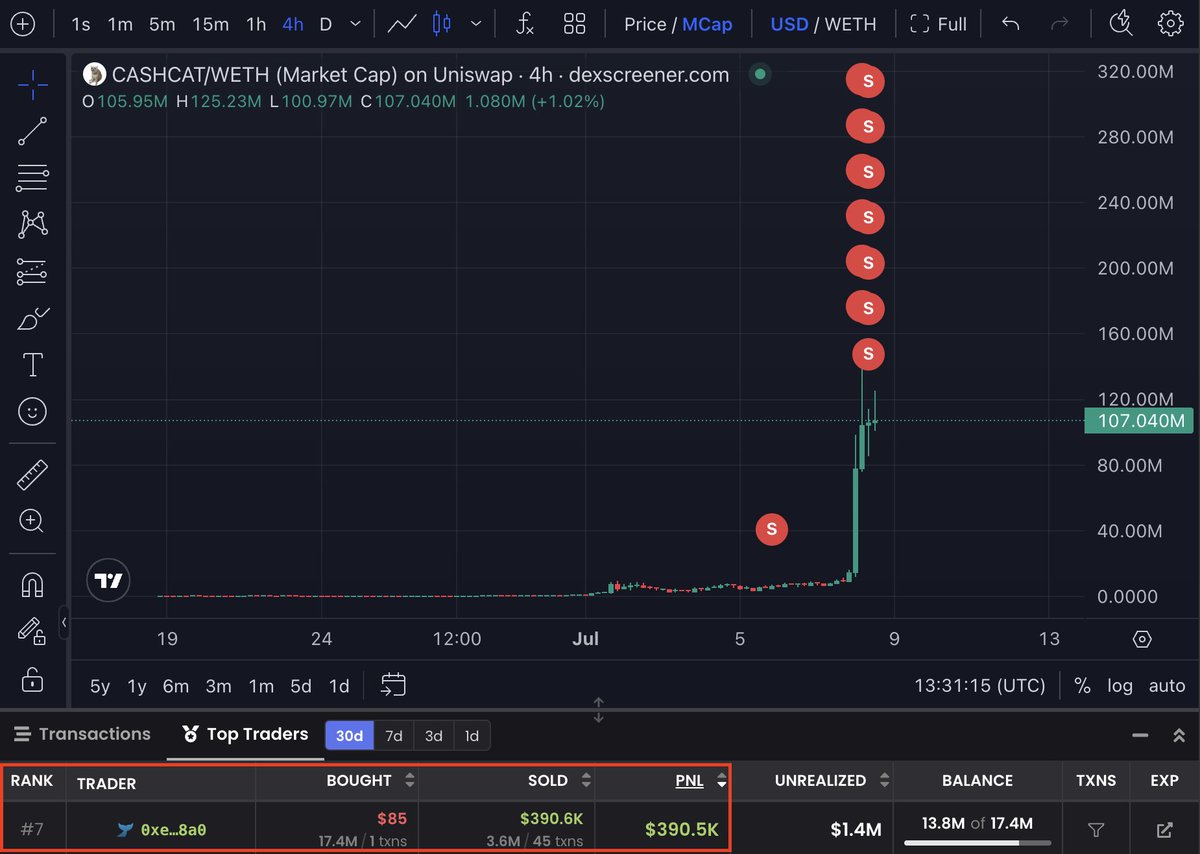Select the brush drawing tool
The width and height of the screenshot is (1200, 854).
click(x=33, y=319)
